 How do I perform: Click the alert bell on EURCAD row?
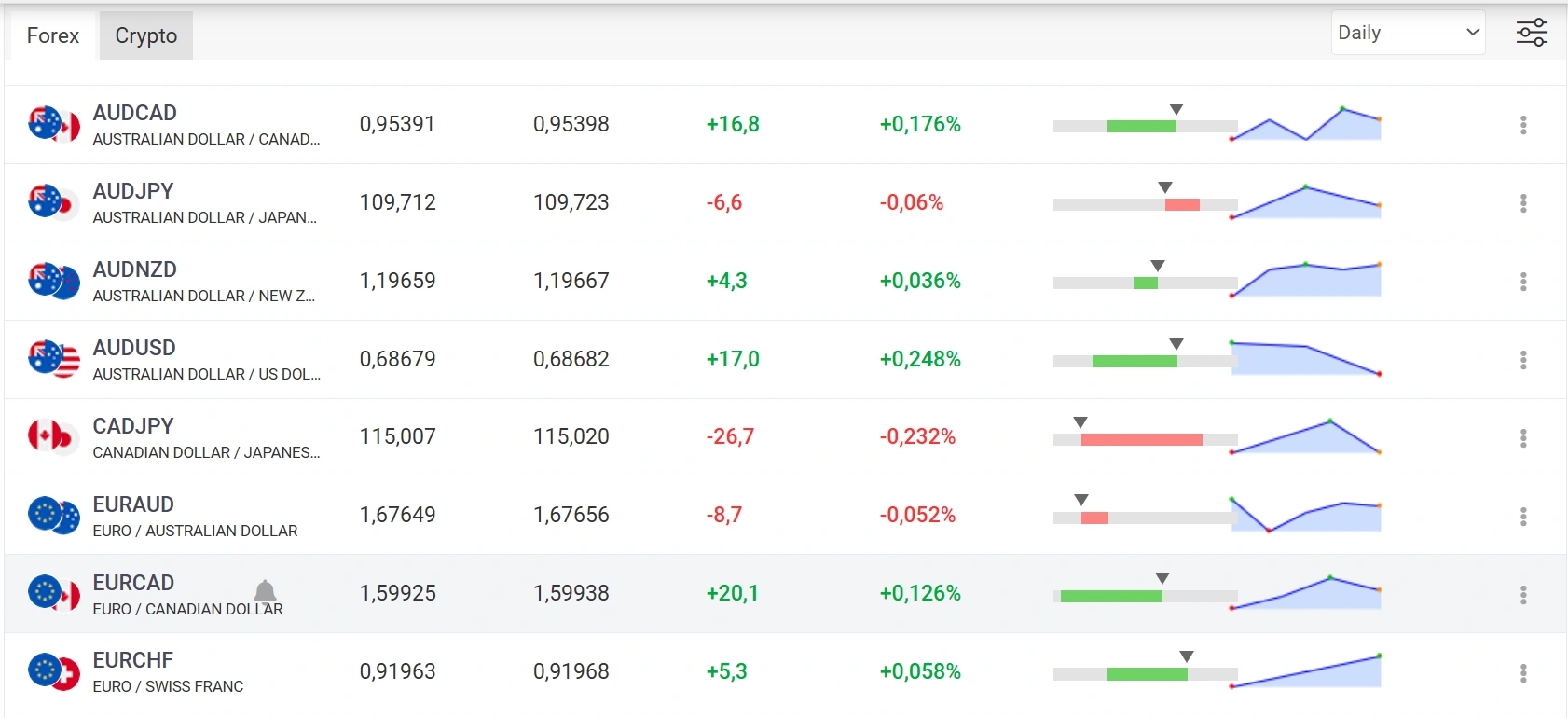(x=265, y=591)
